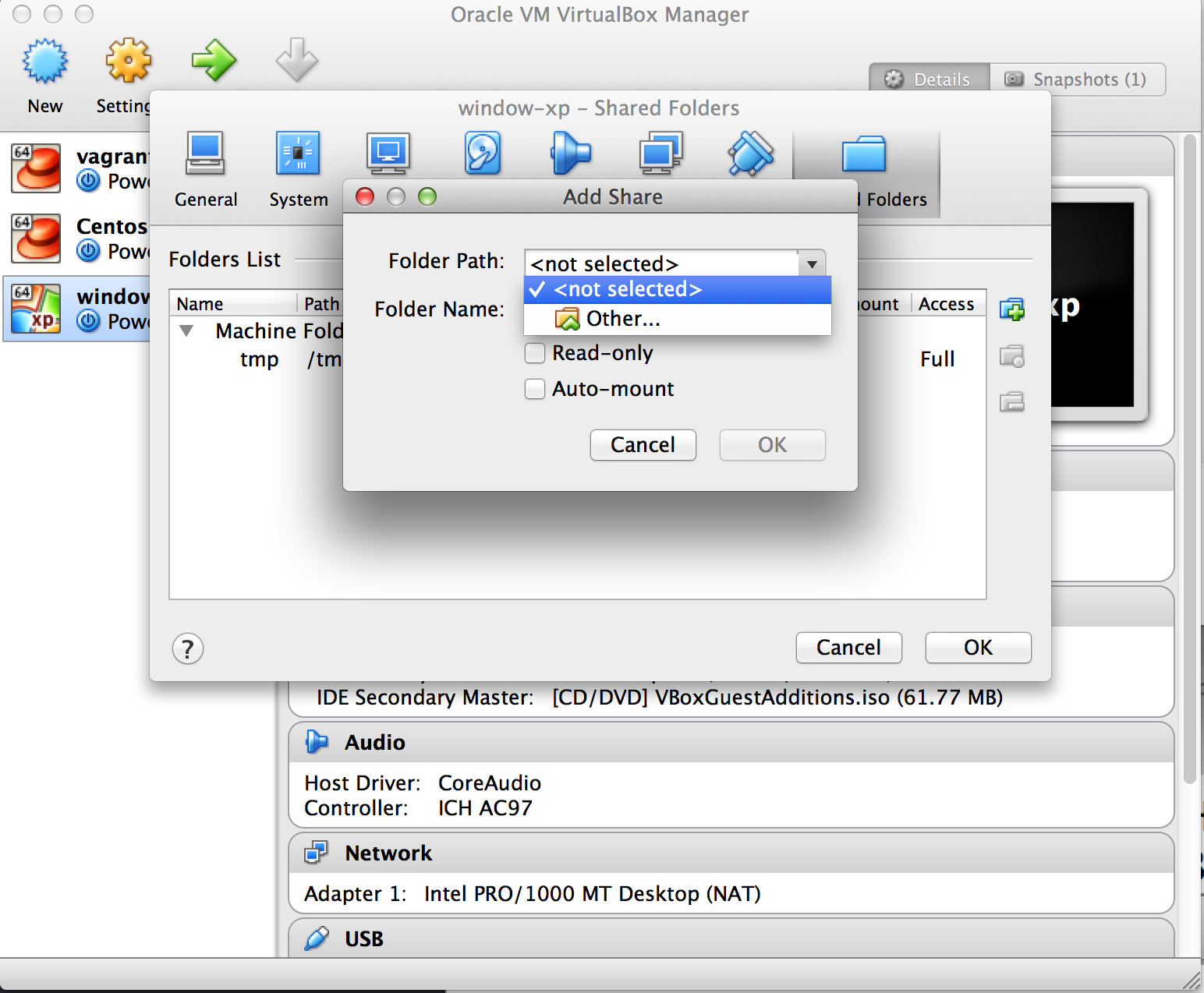Open the Ports settings plug icon
This screenshot has width=1204, height=993.
point(751,154)
